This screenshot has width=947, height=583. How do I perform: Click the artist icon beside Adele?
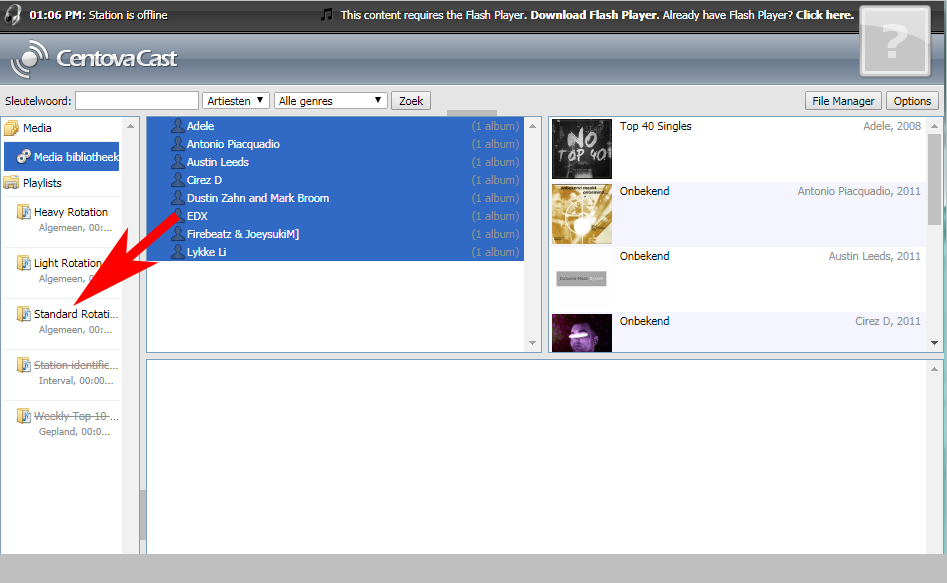coord(178,126)
